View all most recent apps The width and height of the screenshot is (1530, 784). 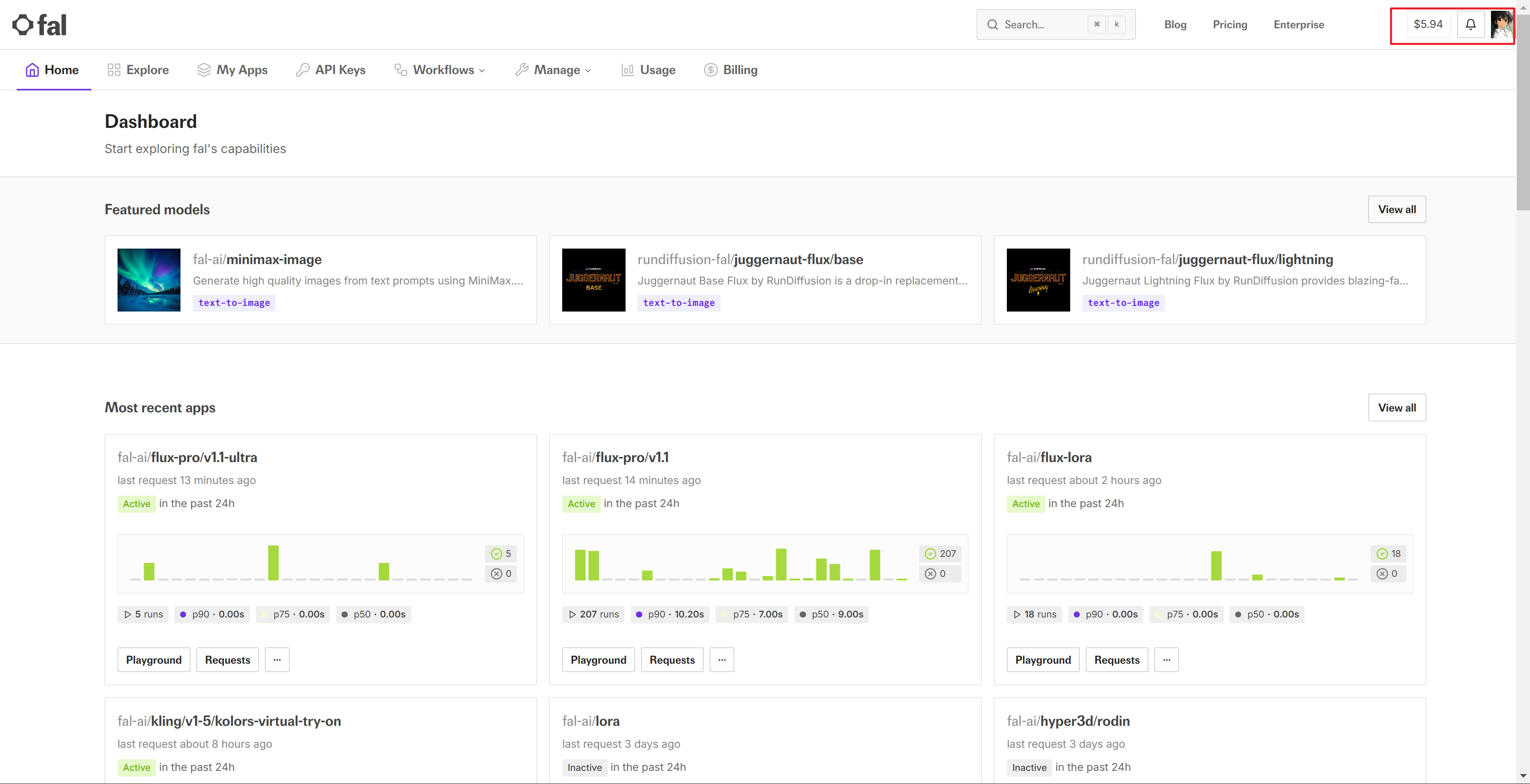(x=1397, y=408)
